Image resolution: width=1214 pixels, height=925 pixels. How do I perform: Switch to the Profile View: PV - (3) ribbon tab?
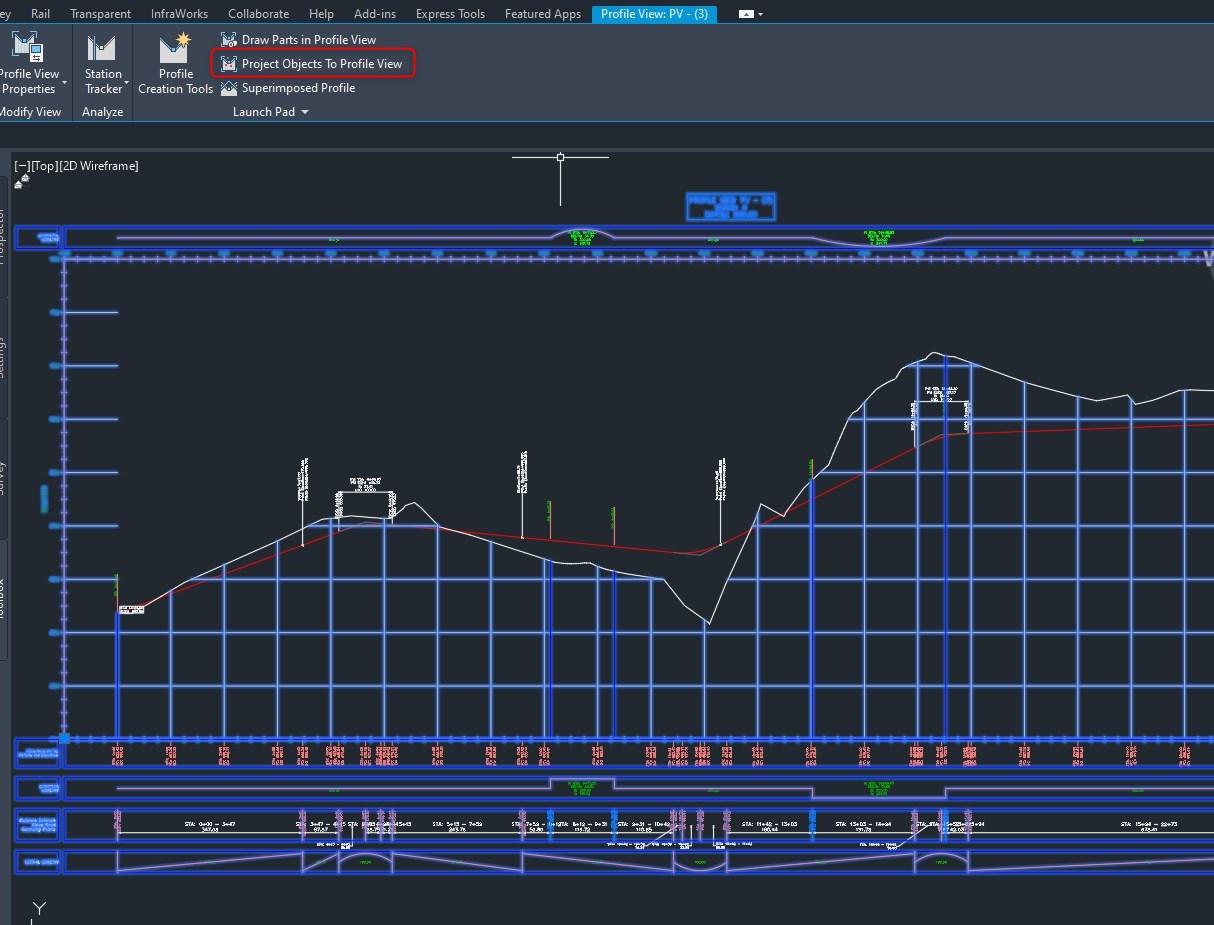[654, 13]
